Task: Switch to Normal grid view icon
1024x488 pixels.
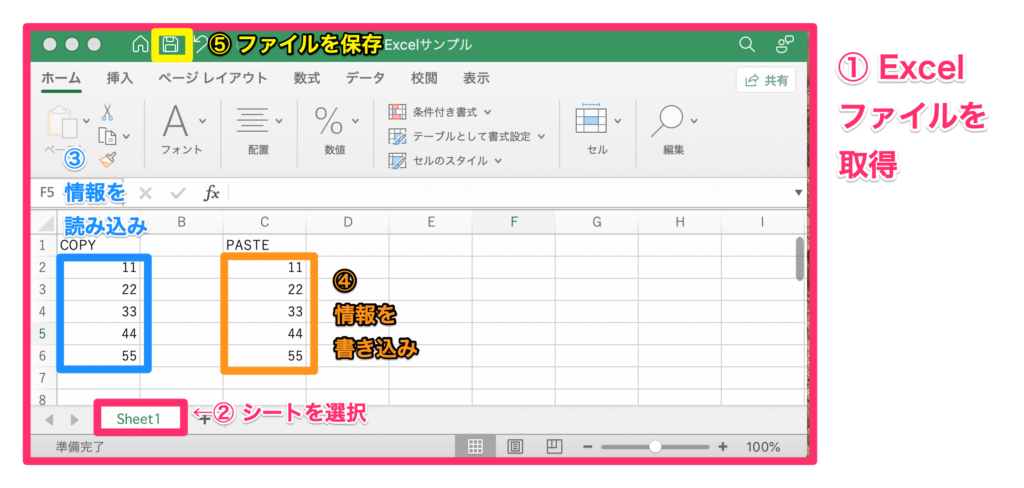Action: click(475, 447)
